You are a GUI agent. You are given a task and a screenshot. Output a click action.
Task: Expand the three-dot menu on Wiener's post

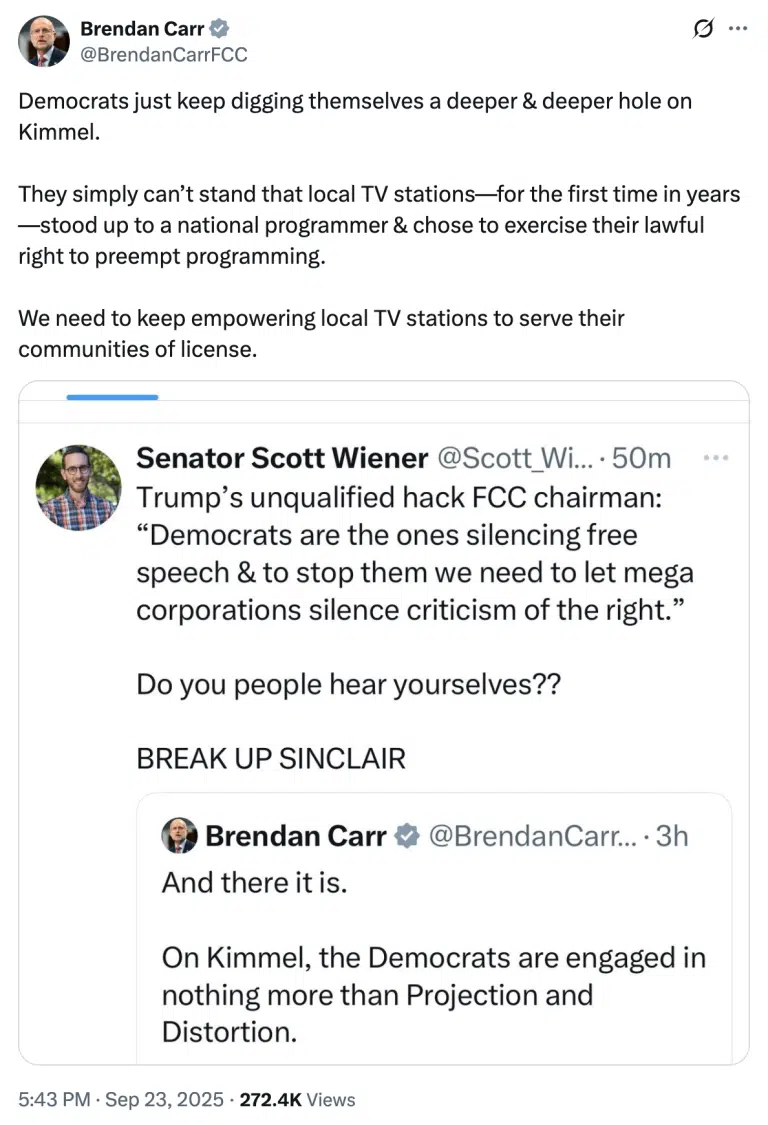[716, 458]
